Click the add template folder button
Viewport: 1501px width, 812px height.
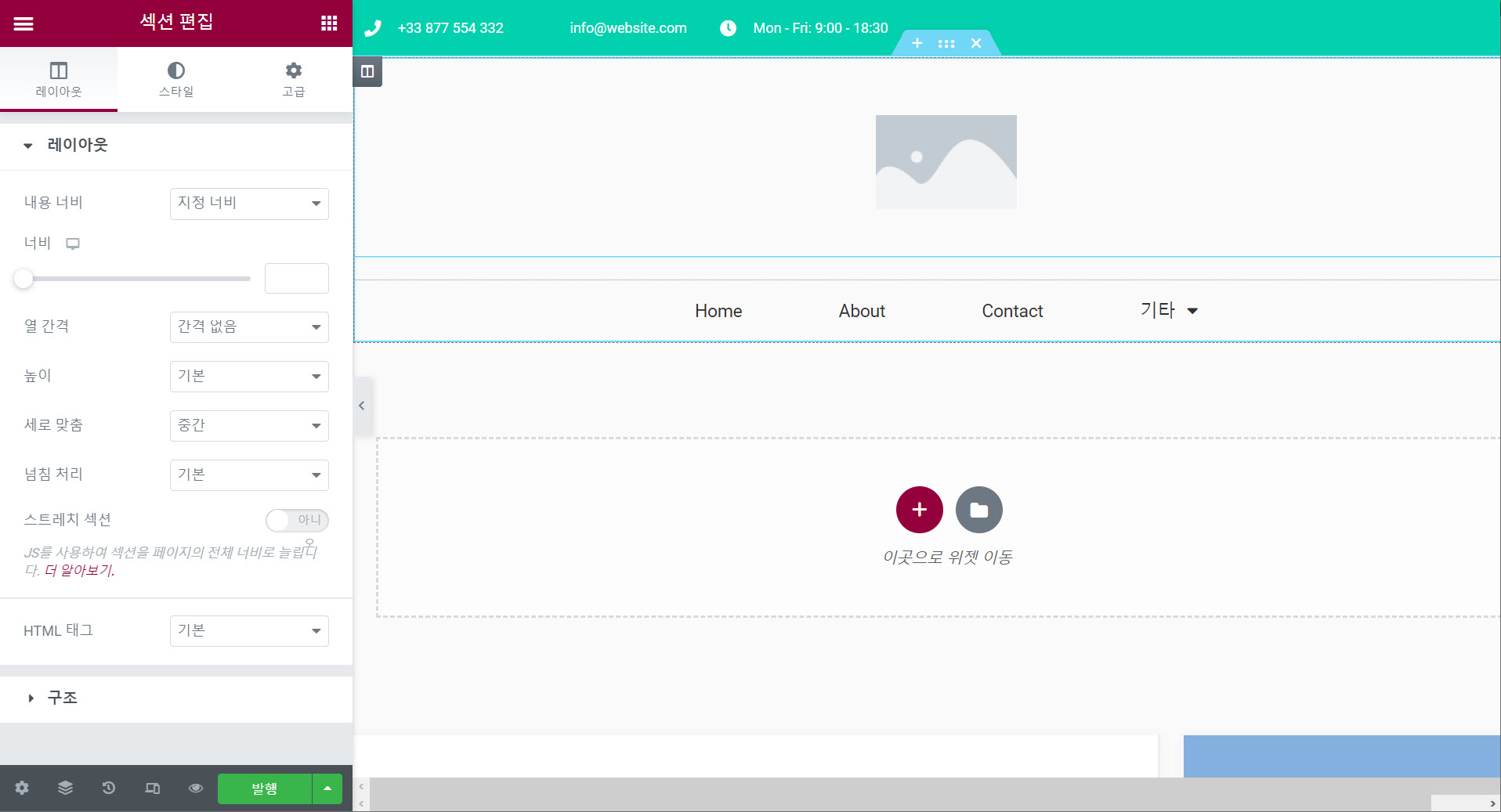(979, 510)
